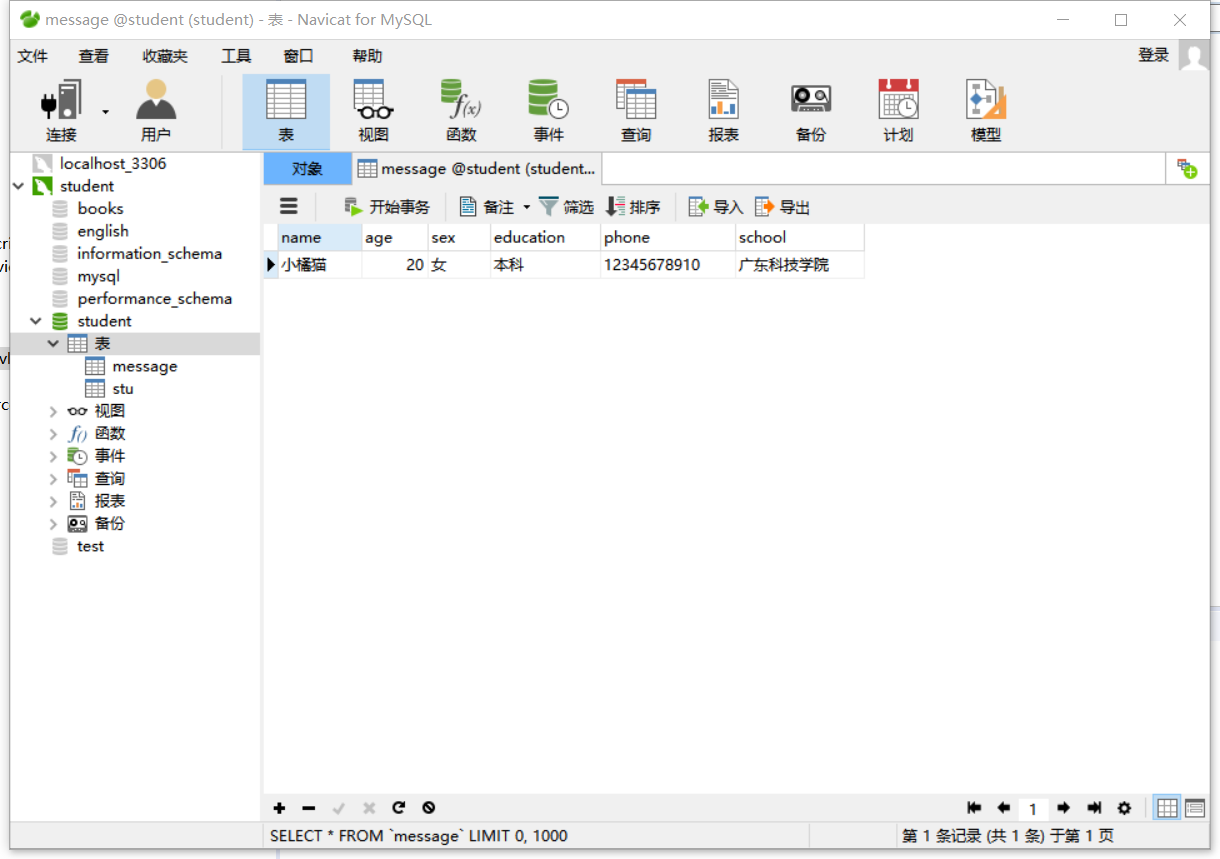The image size is (1220, 859).
Task: Click the new-tab icon at the tab bar's right end
Action: (1187, 169)
